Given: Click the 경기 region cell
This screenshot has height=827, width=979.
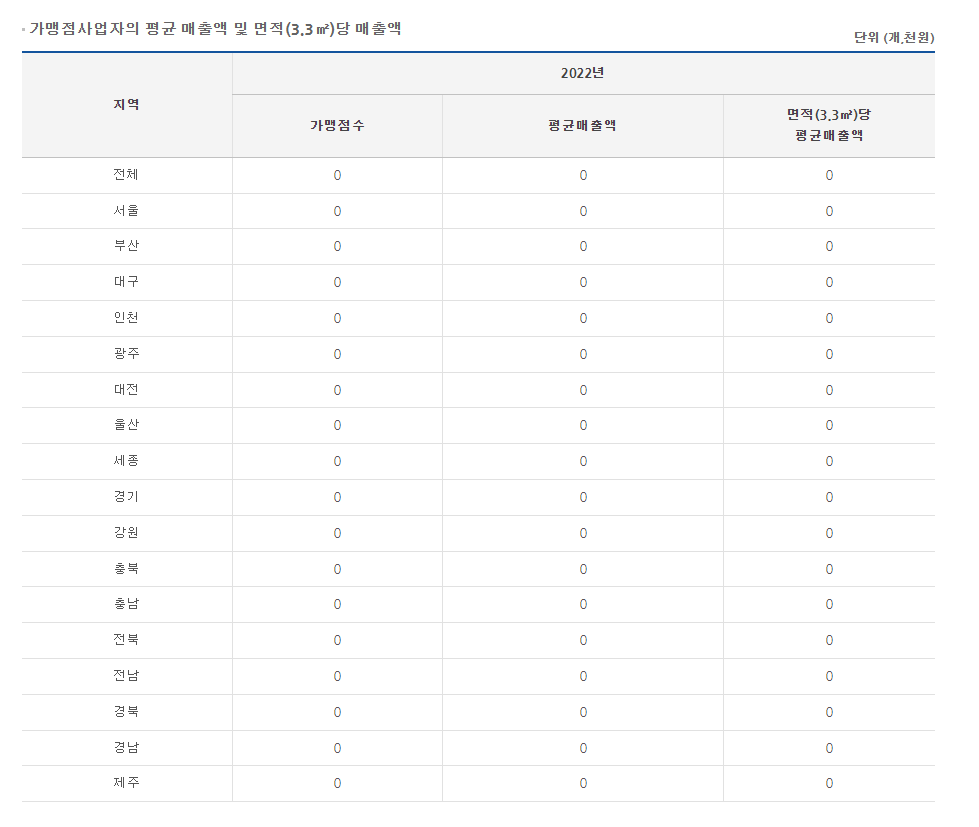Looking at the screenshot, I should (x=126, y=497).
